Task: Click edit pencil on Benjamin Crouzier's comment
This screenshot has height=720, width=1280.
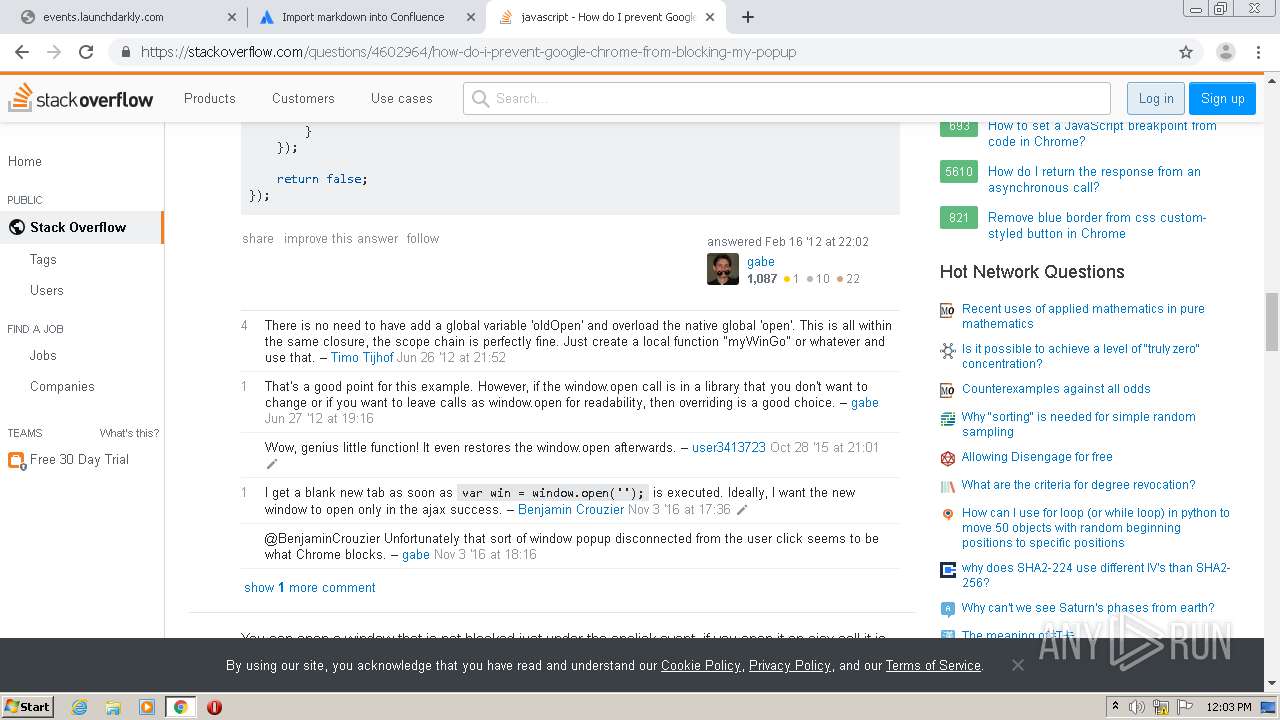Action: click(742, 510)
